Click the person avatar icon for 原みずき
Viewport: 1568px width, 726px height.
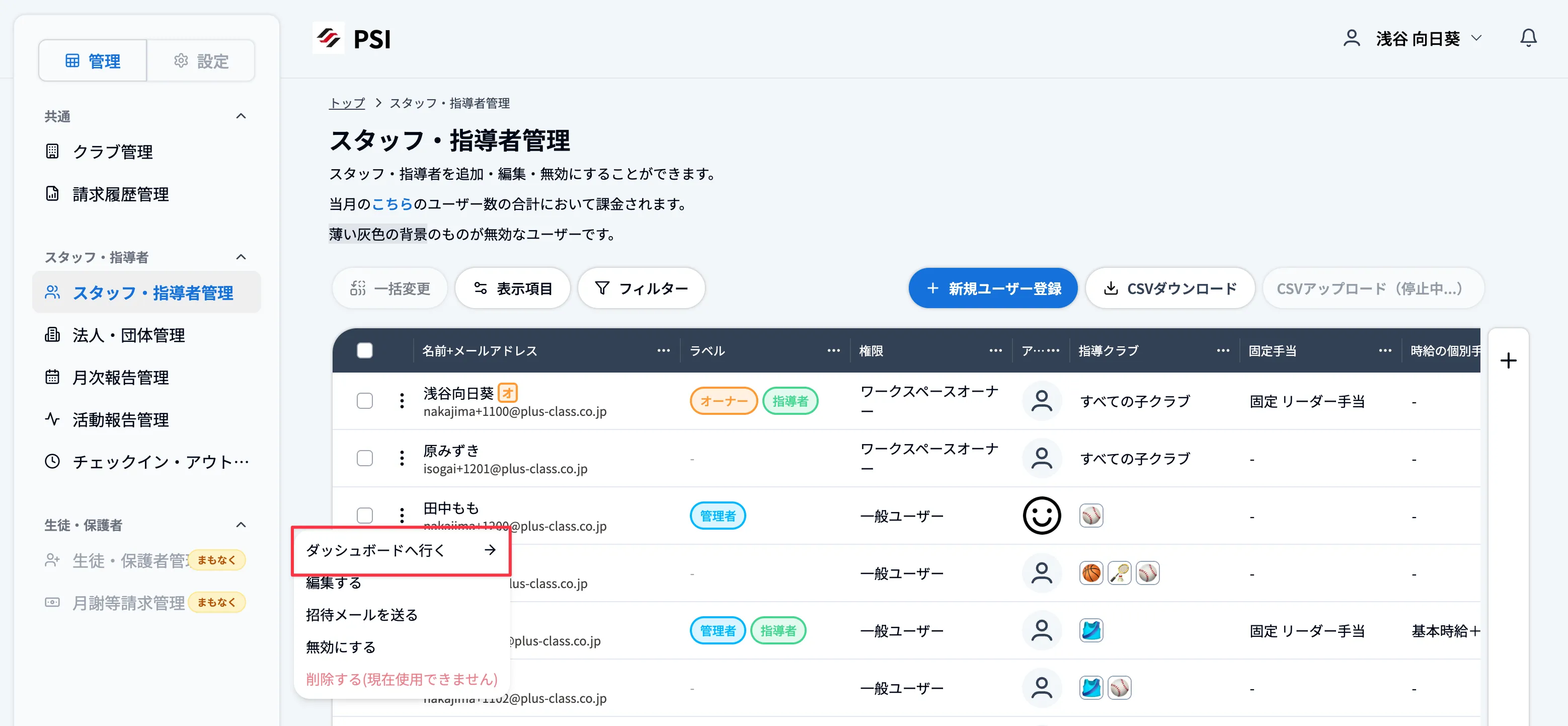tap(1042, 458)
